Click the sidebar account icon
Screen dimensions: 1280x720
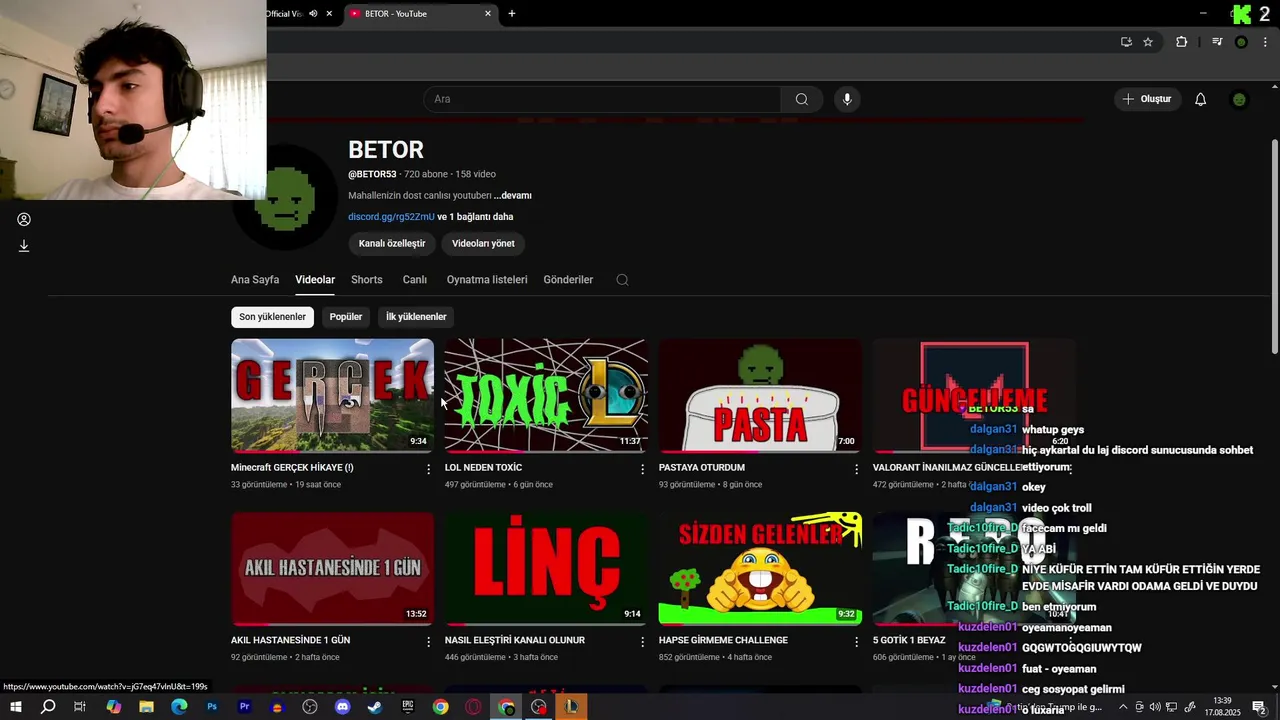(24, 220)
